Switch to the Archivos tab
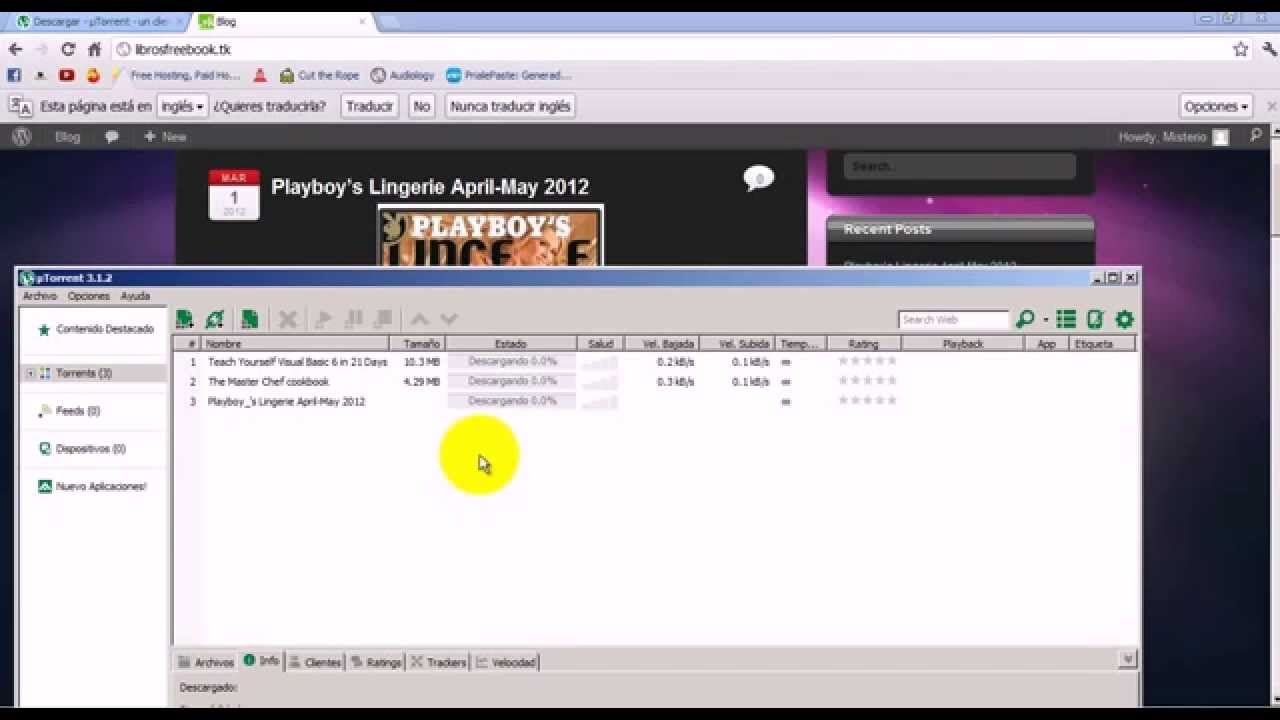 pyautogui.click(x=207, y=662)
